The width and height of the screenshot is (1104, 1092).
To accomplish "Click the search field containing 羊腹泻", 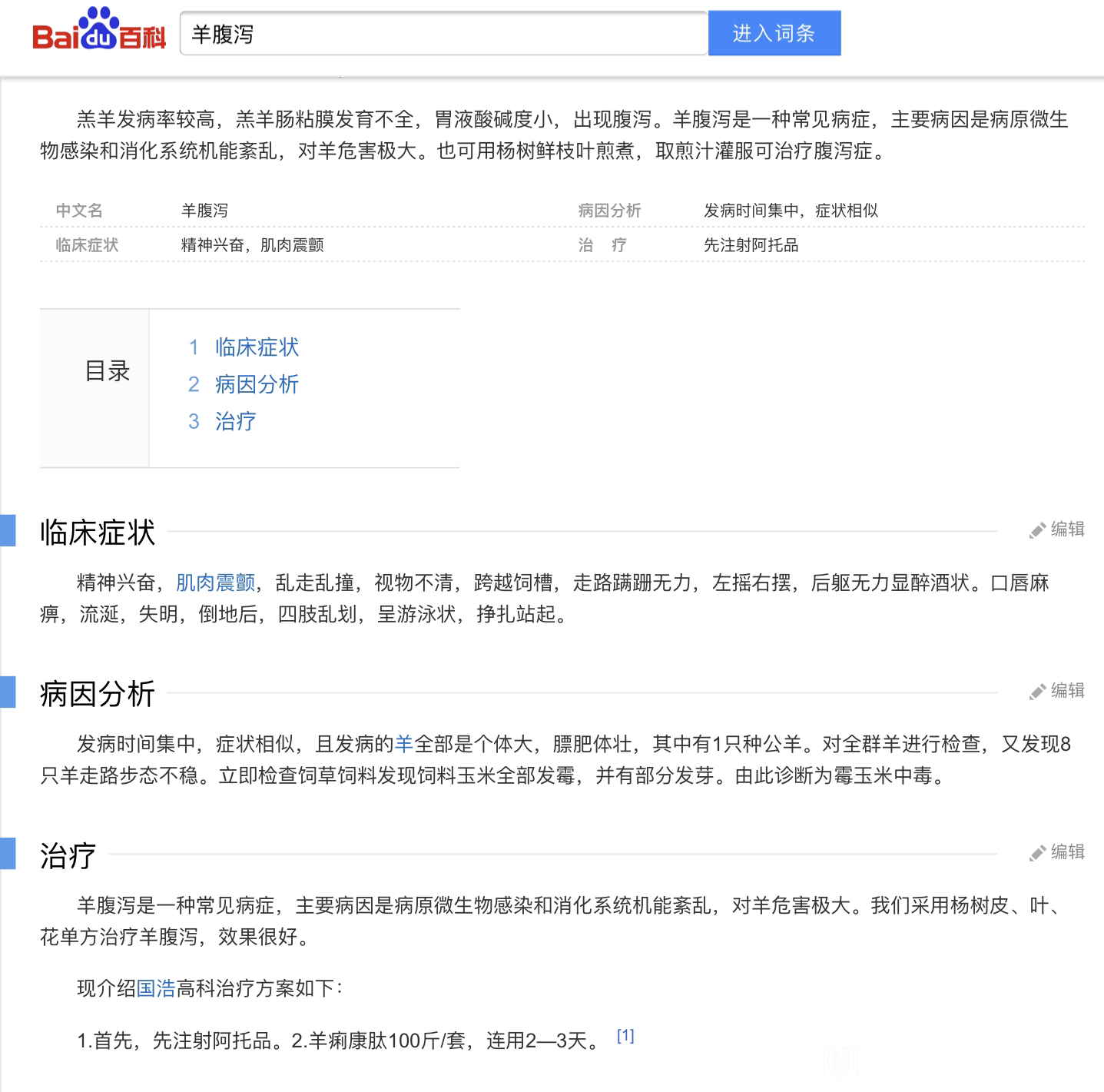I will coord(443,34).
